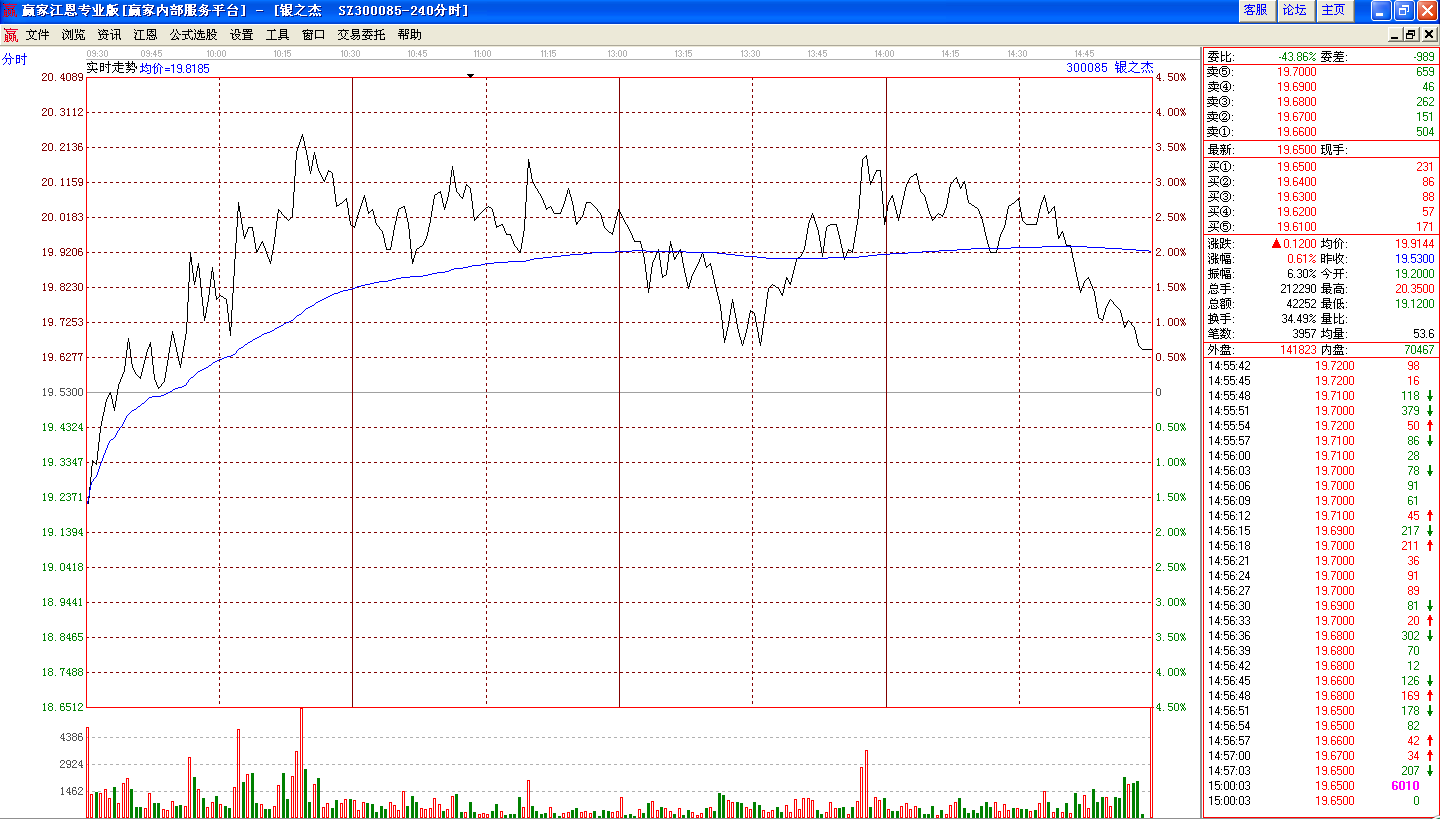Click the black triangle marker above chart

(x=470, y=75)
